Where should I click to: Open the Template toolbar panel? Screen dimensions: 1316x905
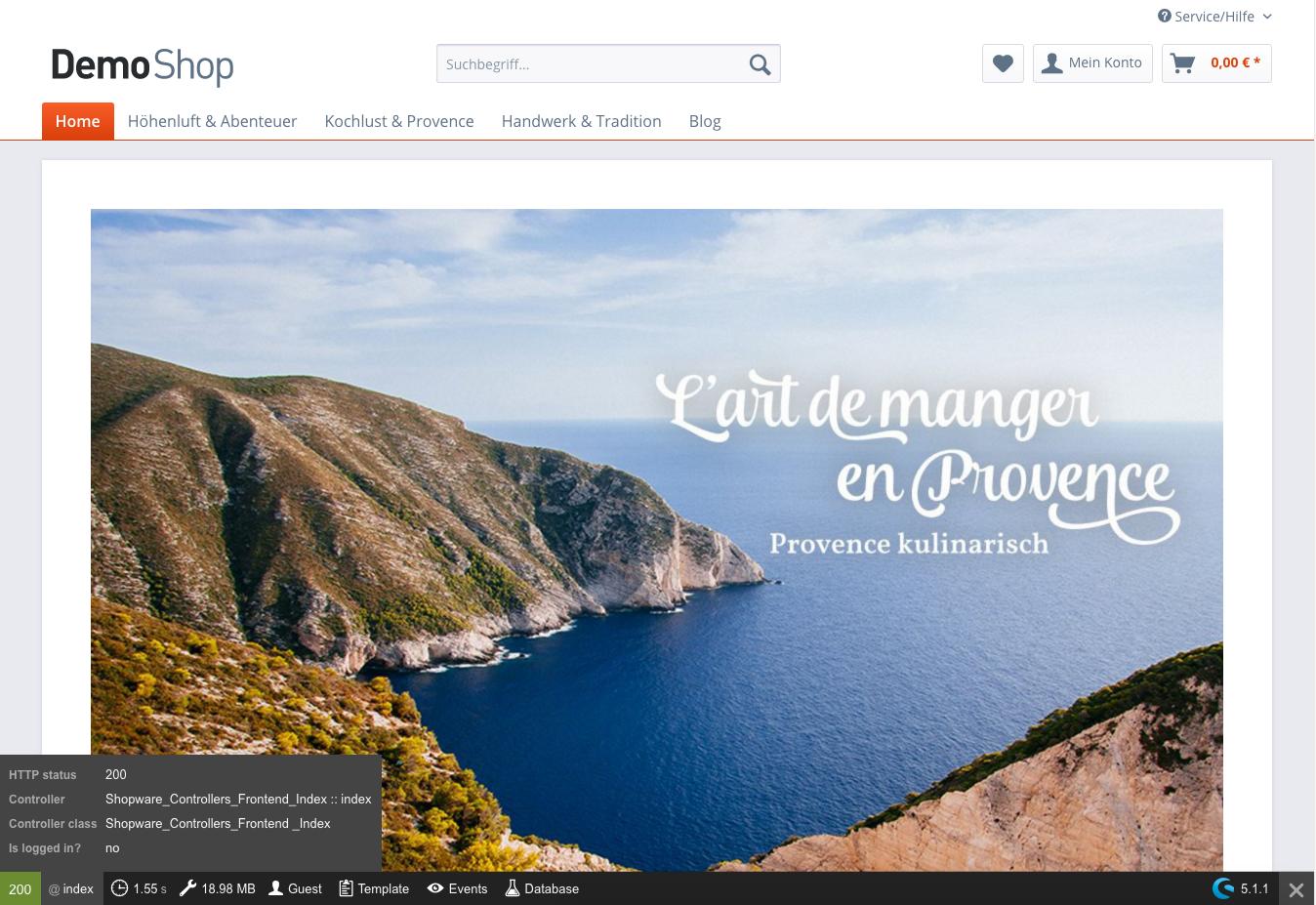(x=374, y=888)
